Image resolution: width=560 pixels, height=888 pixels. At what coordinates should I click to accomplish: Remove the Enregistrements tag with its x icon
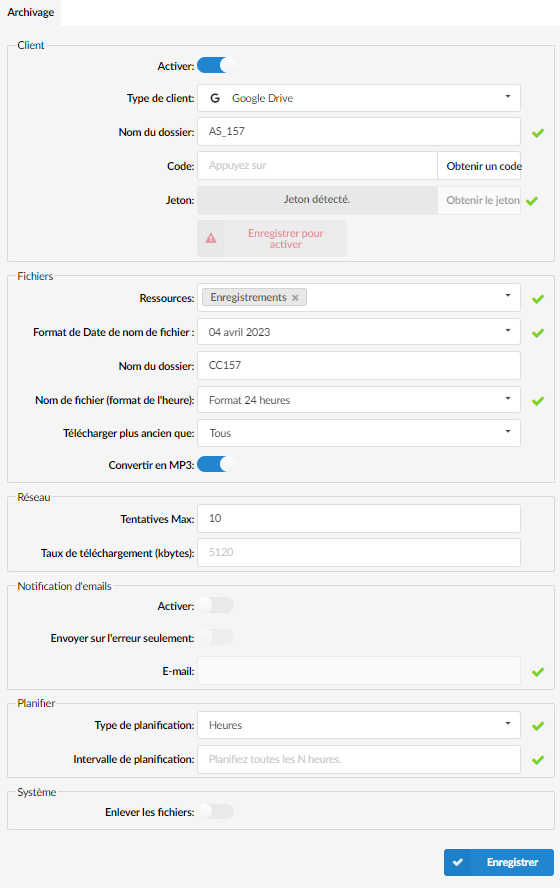[295, 298]
